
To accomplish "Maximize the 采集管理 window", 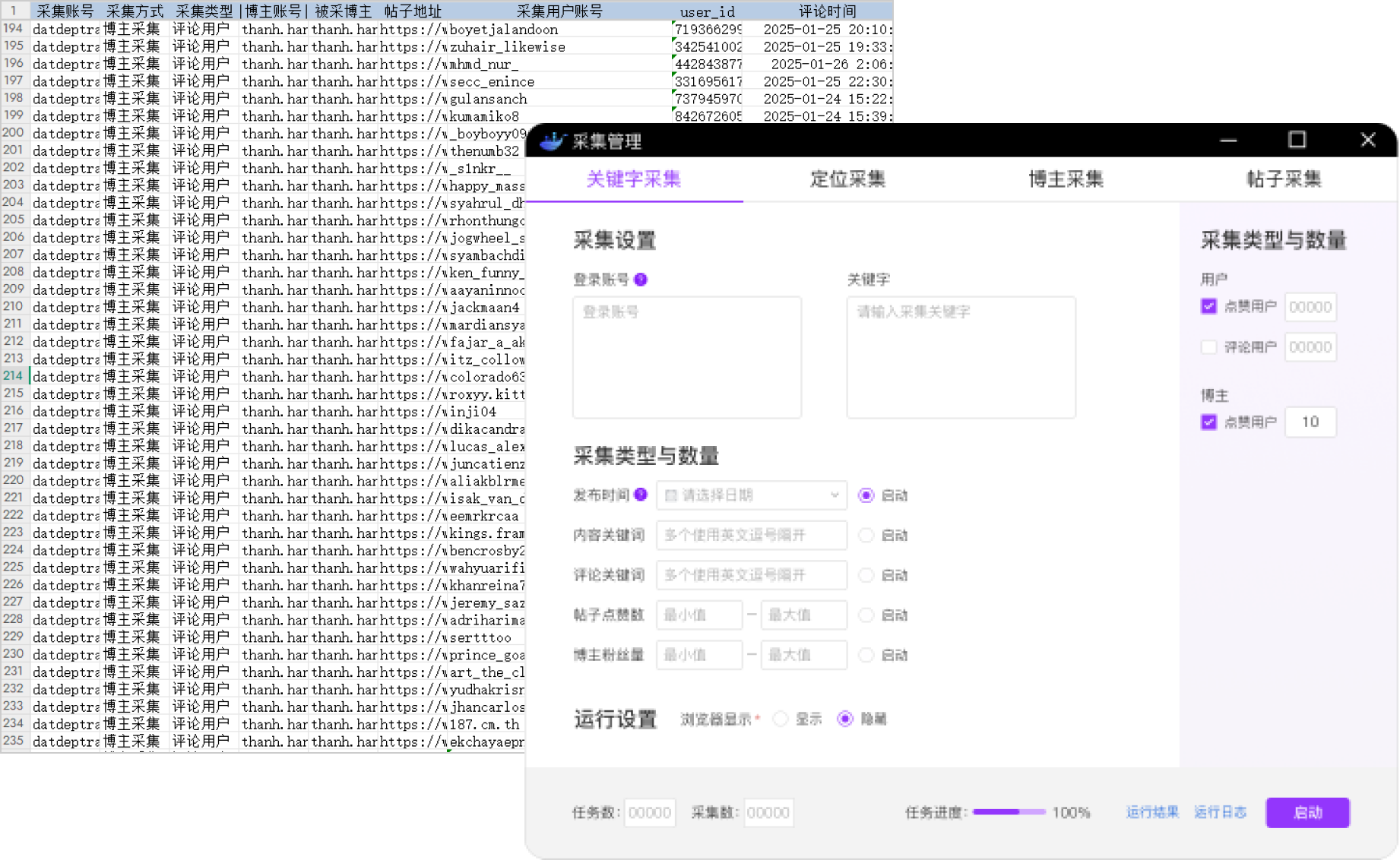I will tap(1297, 140).
